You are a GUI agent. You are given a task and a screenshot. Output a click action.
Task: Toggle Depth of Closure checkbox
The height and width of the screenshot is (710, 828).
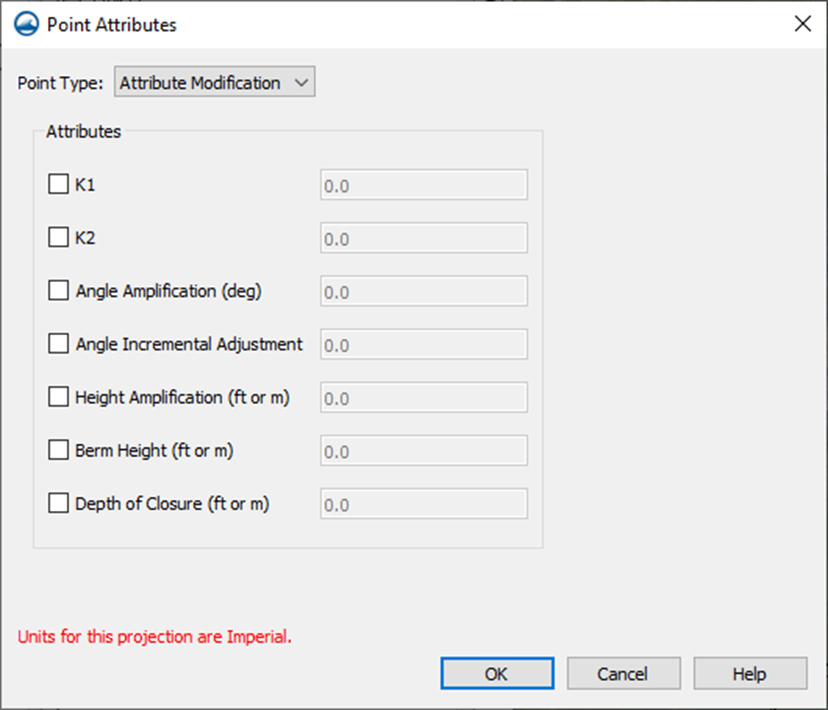tap(58, 504)
